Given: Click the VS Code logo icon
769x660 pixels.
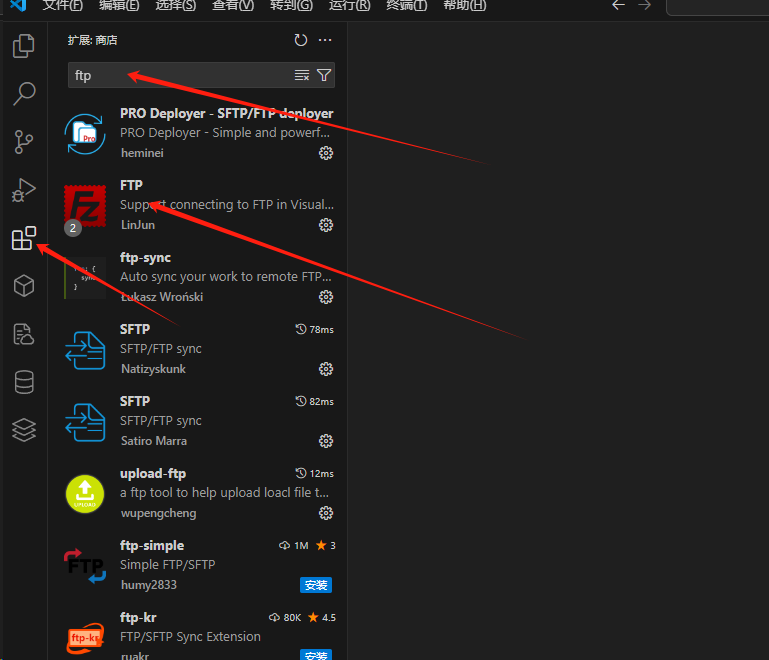Looking at the screenshot, I should coord(18,5).
